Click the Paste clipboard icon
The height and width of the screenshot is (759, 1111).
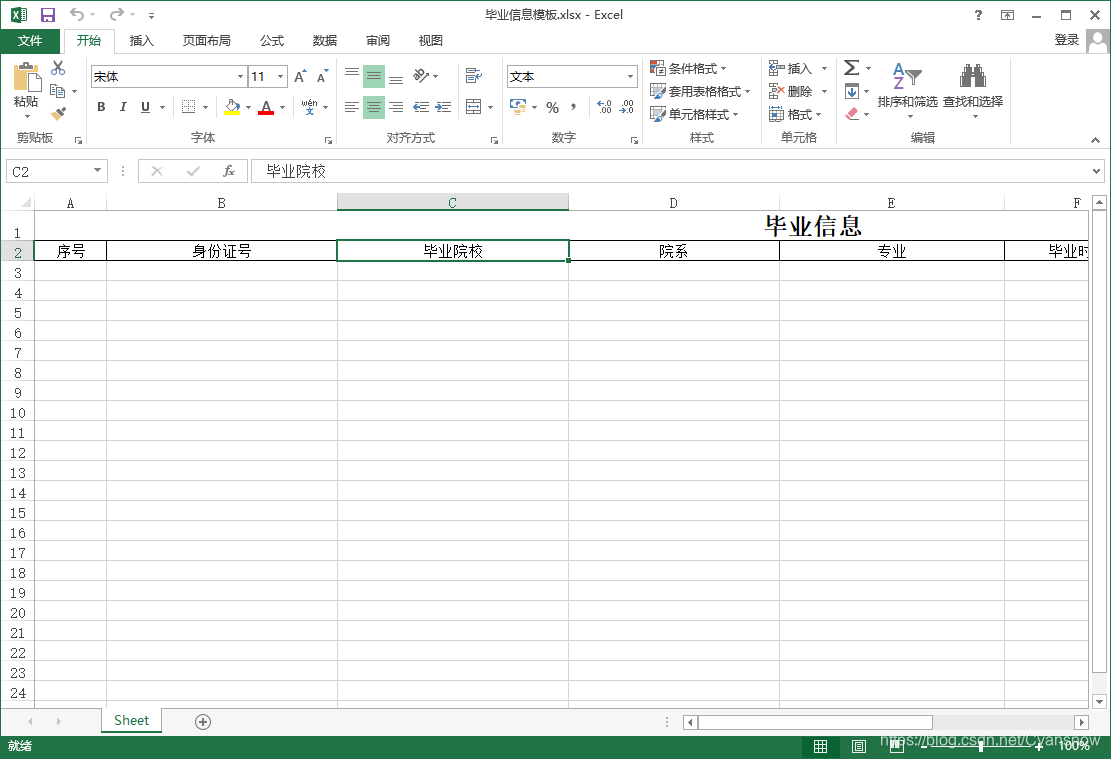coord(26,77)
